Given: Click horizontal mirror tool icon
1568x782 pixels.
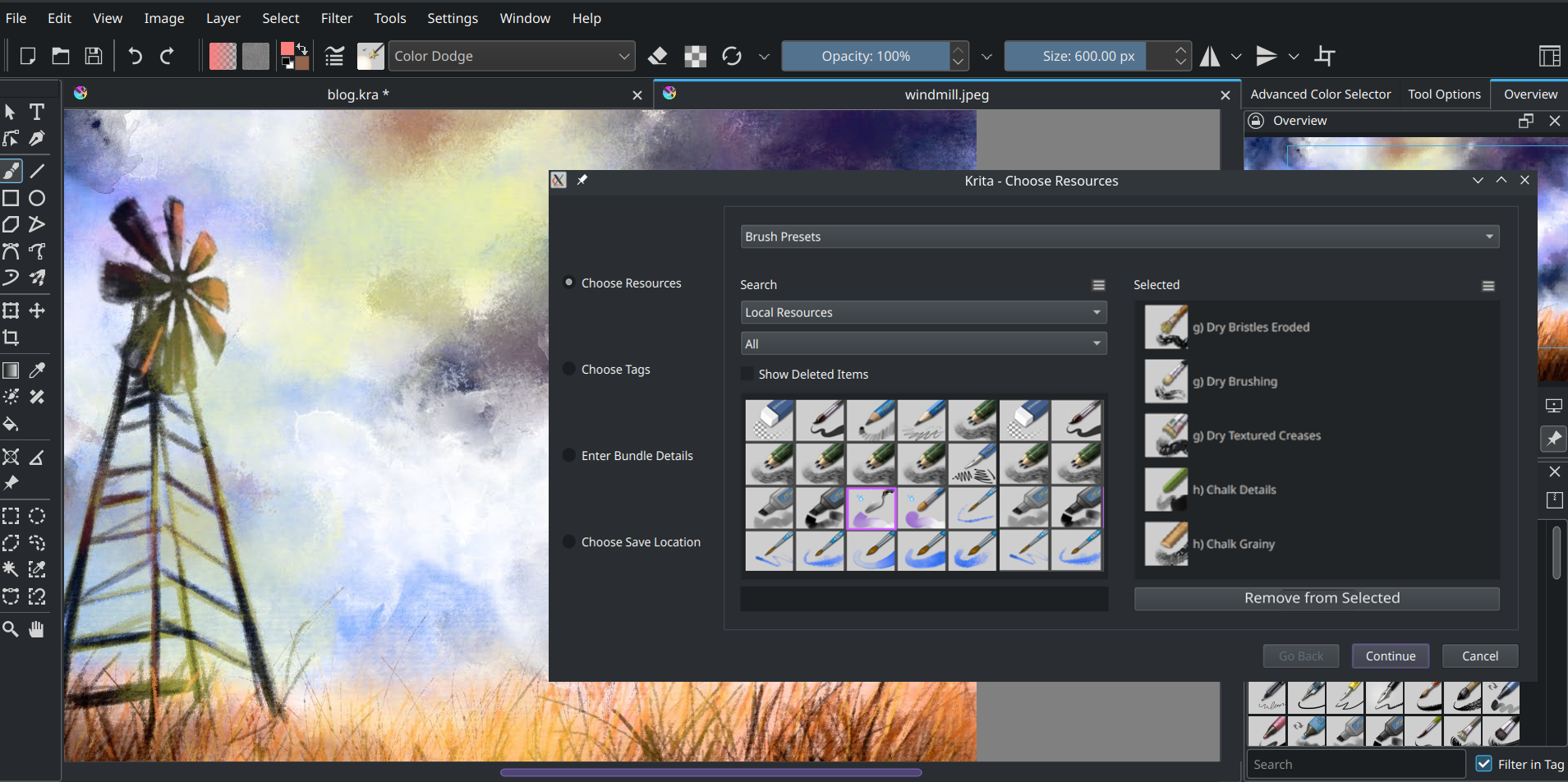Looking at the screenshot, I should click(1210, 56).
